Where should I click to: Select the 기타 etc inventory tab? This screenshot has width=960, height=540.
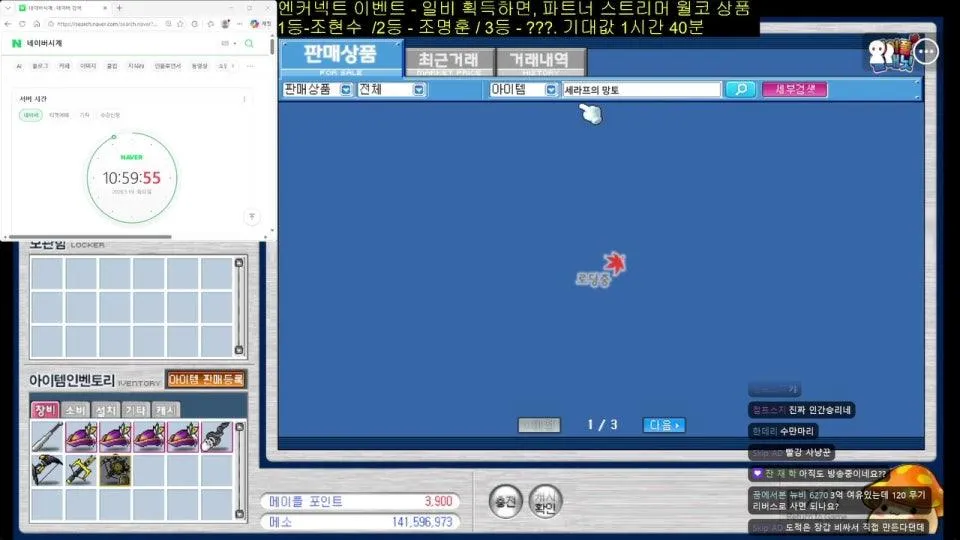click(x=135, y=410)
